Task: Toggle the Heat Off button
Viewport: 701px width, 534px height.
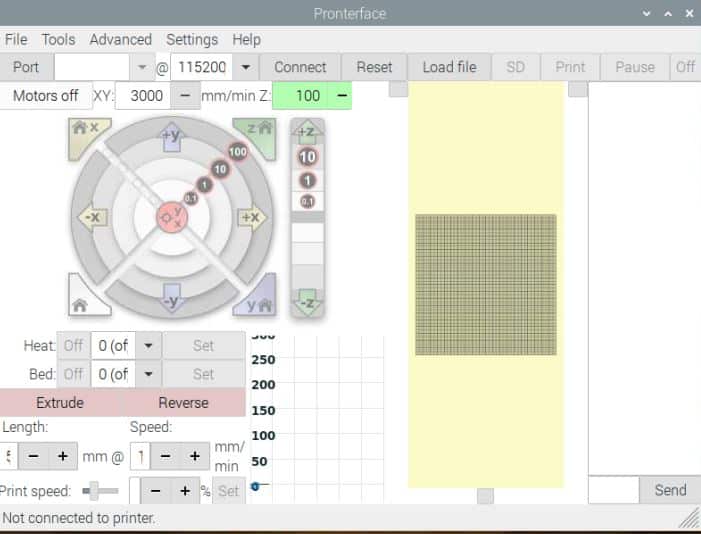Action: (x=73, y=345)
